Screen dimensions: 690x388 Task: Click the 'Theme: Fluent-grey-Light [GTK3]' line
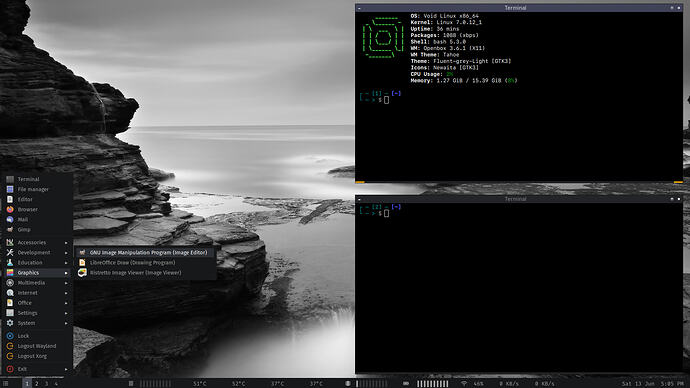pyautogui.click(x=461, y=61)
